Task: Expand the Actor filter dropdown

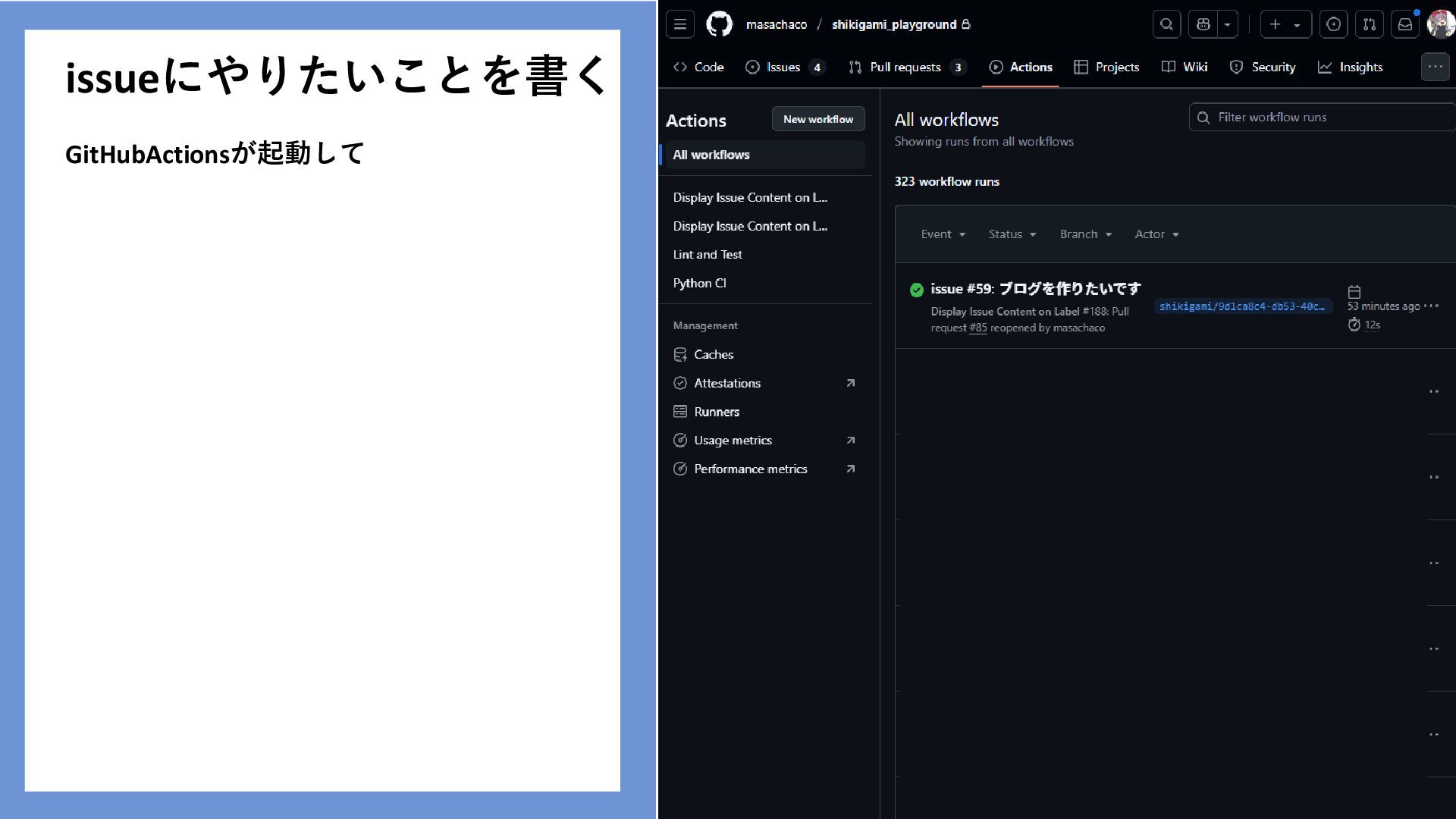Action: pyautogui.click(x=1156, y=234)
